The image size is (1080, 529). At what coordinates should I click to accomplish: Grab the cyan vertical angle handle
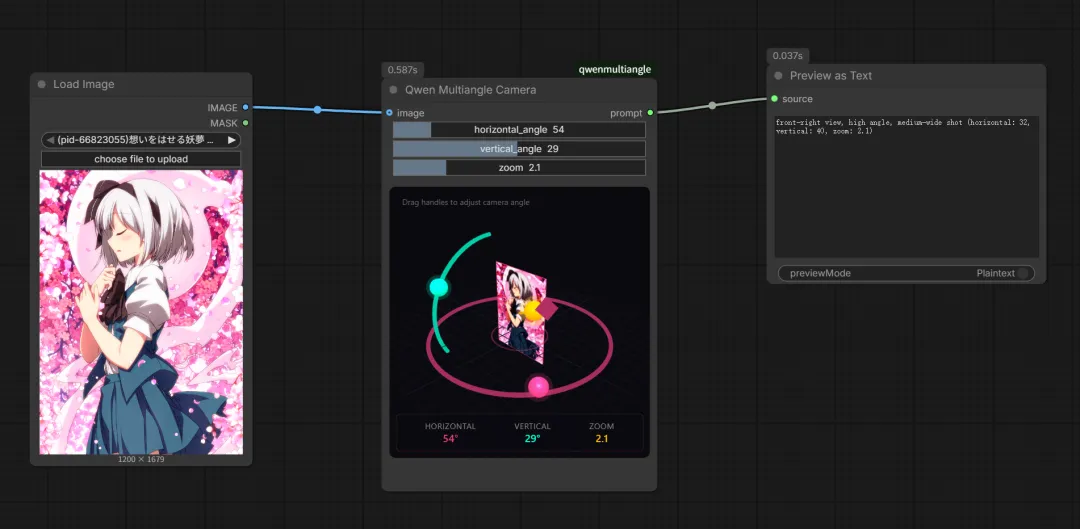point(439,287)
